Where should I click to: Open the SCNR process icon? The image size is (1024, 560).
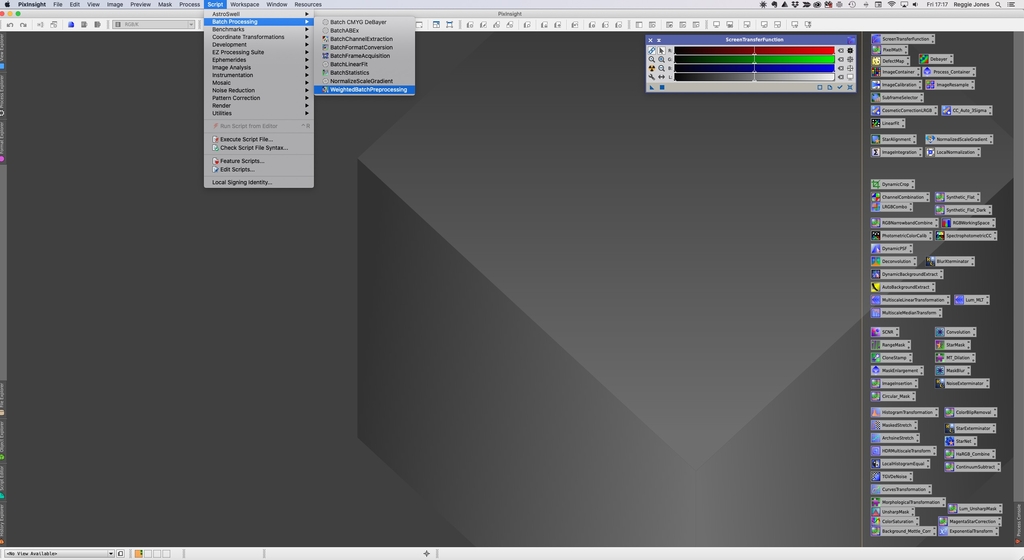[x=888, y=331]
